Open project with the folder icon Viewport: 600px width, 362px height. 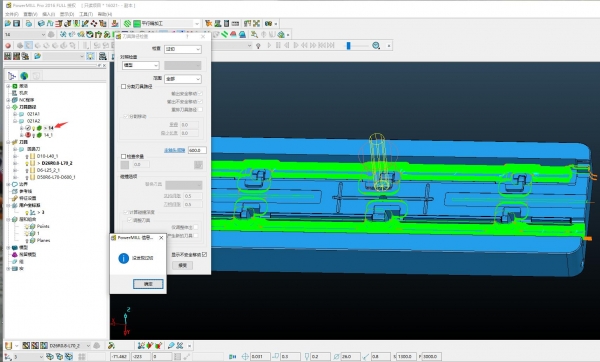click(x=8, y=24)
